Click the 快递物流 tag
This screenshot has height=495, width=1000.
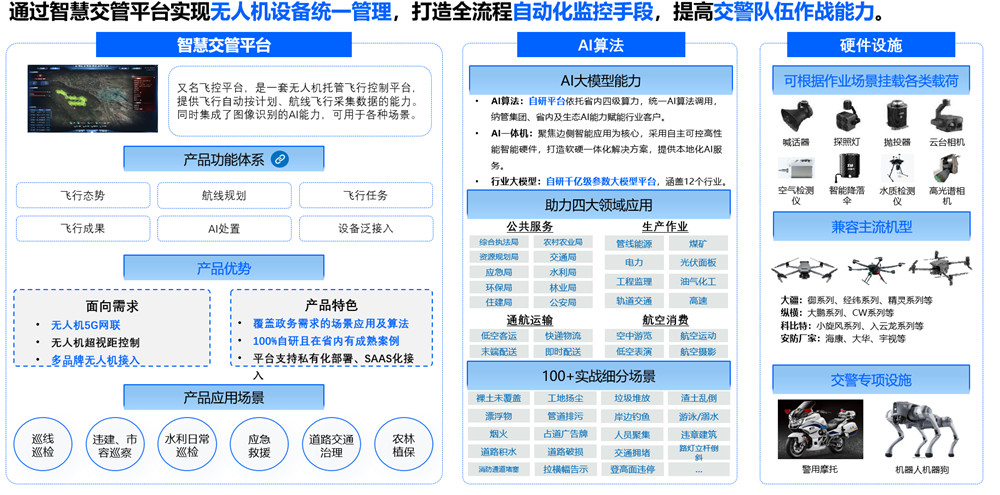(563, 336)
